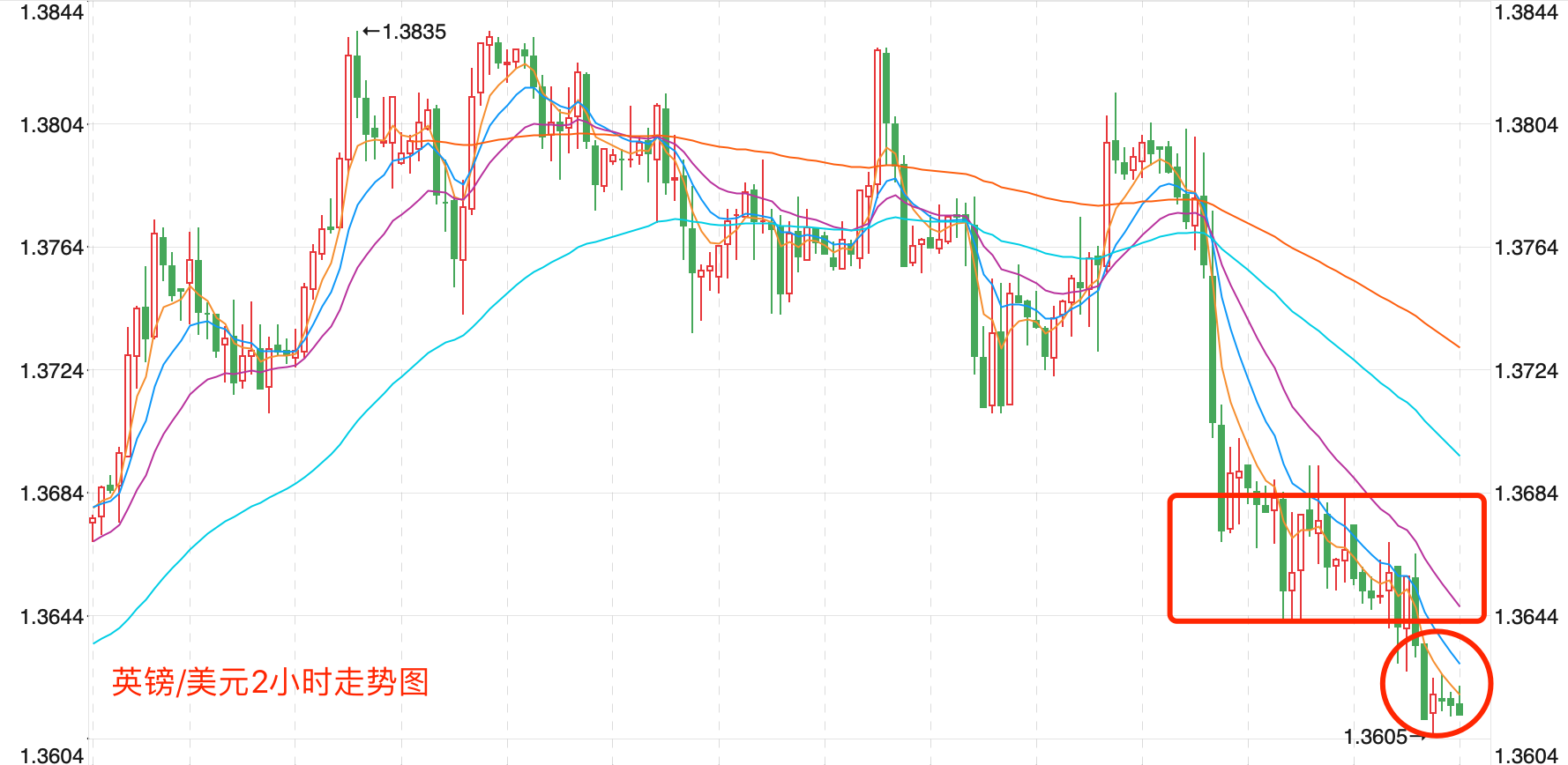The height and width of the screenshot is (765, 1568).
Task: Click the left axis 1.3644 label
Action: (x=52, y=617)
